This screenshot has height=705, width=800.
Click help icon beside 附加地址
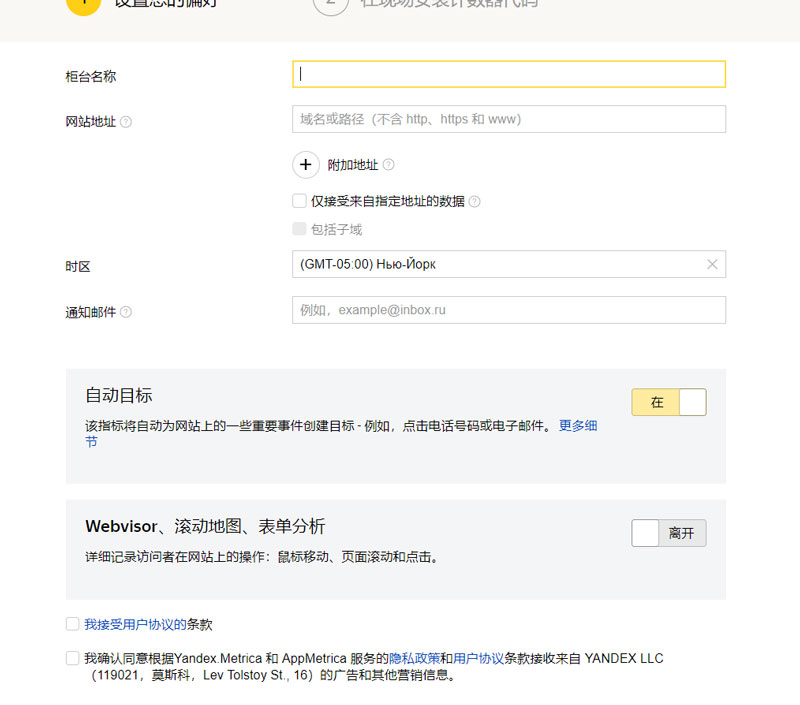pos(389,165)
